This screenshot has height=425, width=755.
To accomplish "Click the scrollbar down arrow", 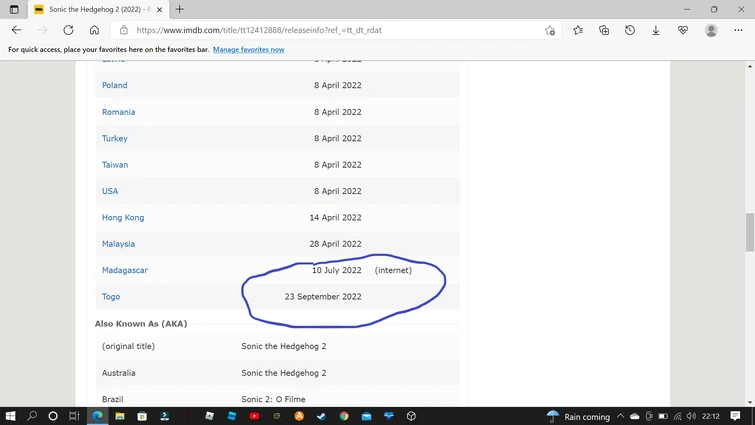I will (750, 402).
